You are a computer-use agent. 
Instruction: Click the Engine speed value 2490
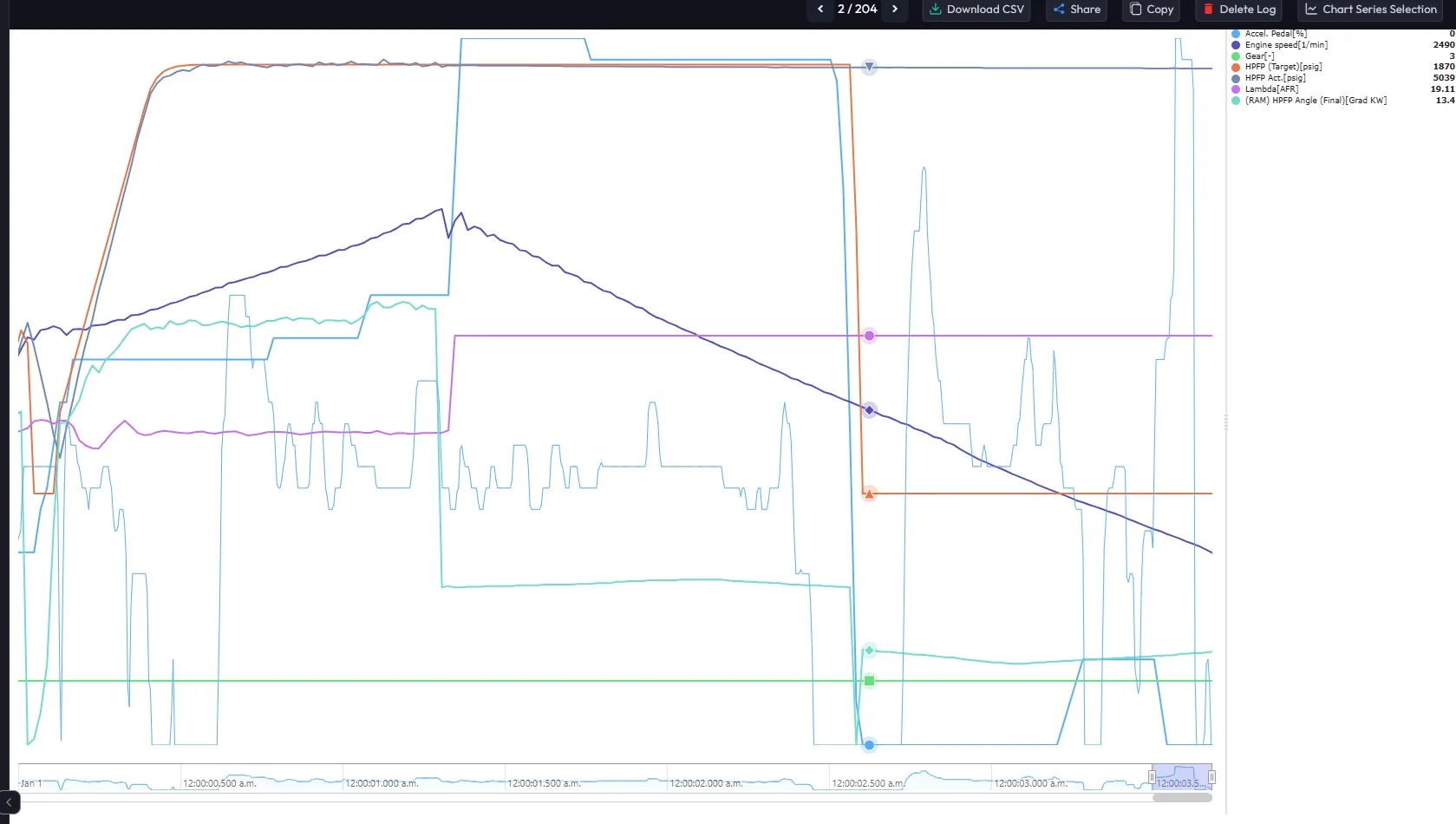(x=1444, y=45)
